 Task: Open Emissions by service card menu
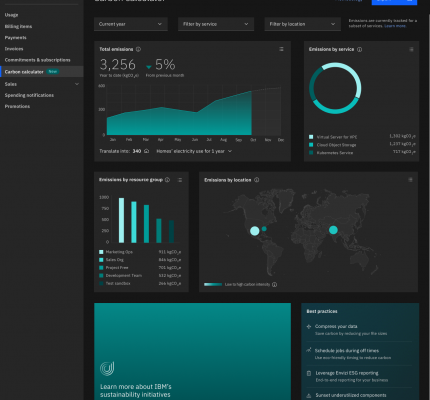411,49
